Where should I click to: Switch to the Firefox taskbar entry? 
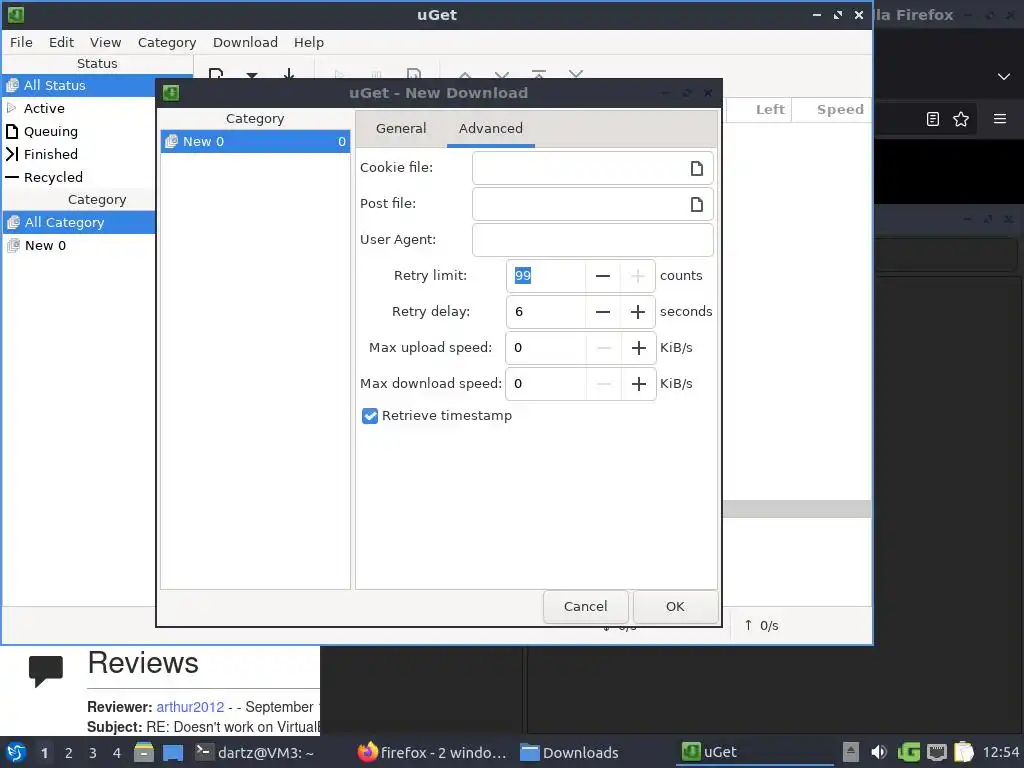[x=432, y=752]
